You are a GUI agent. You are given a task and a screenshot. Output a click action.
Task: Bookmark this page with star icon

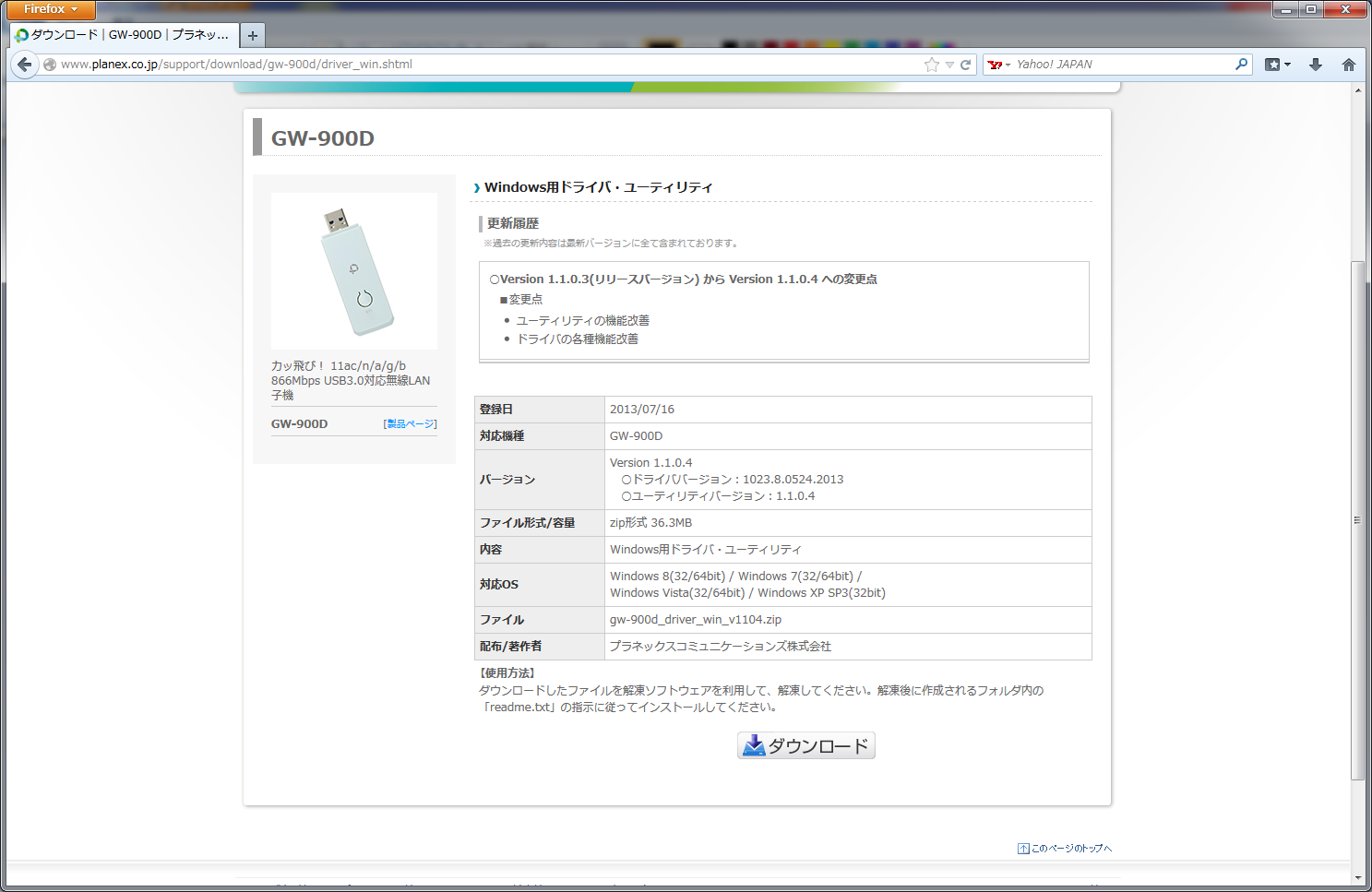point(932,65)
